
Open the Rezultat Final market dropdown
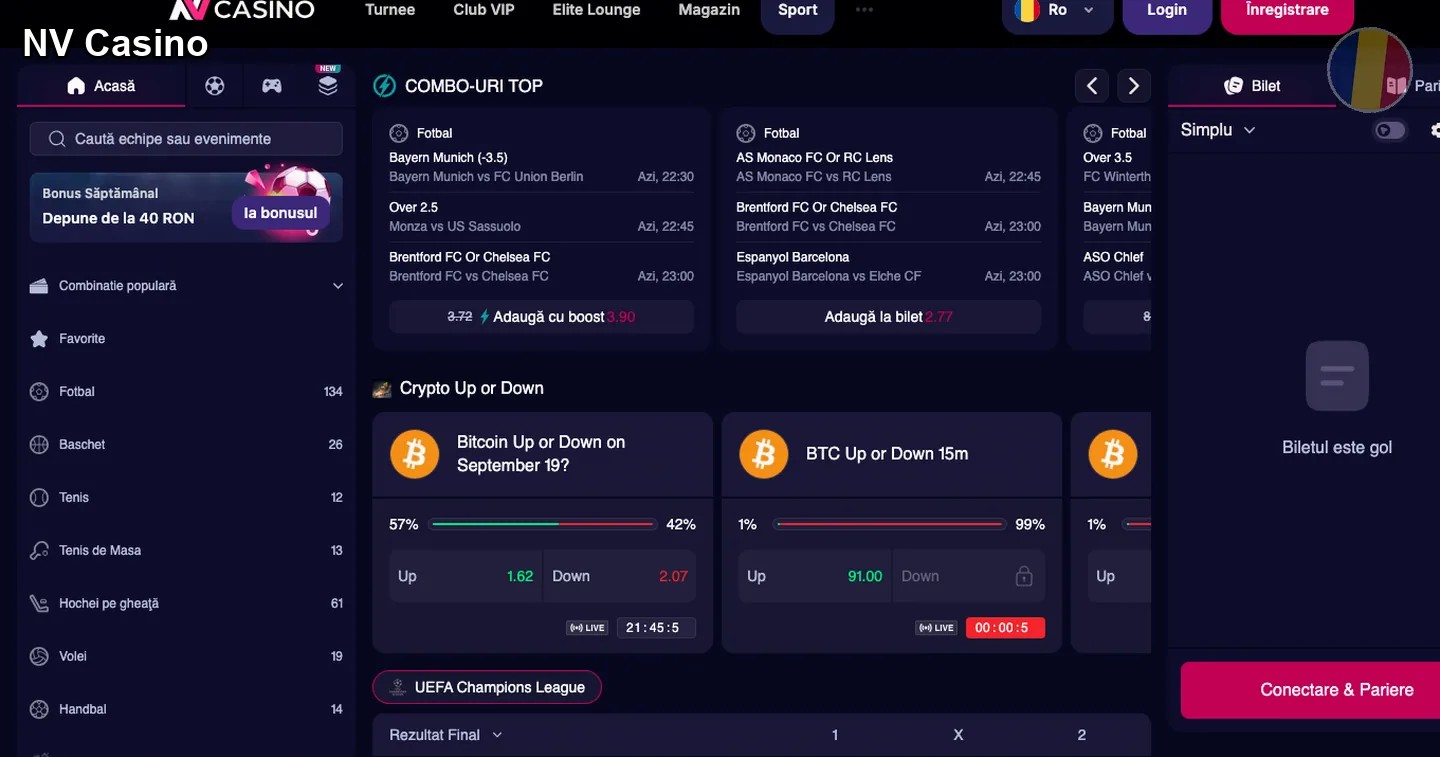(446, 735)
